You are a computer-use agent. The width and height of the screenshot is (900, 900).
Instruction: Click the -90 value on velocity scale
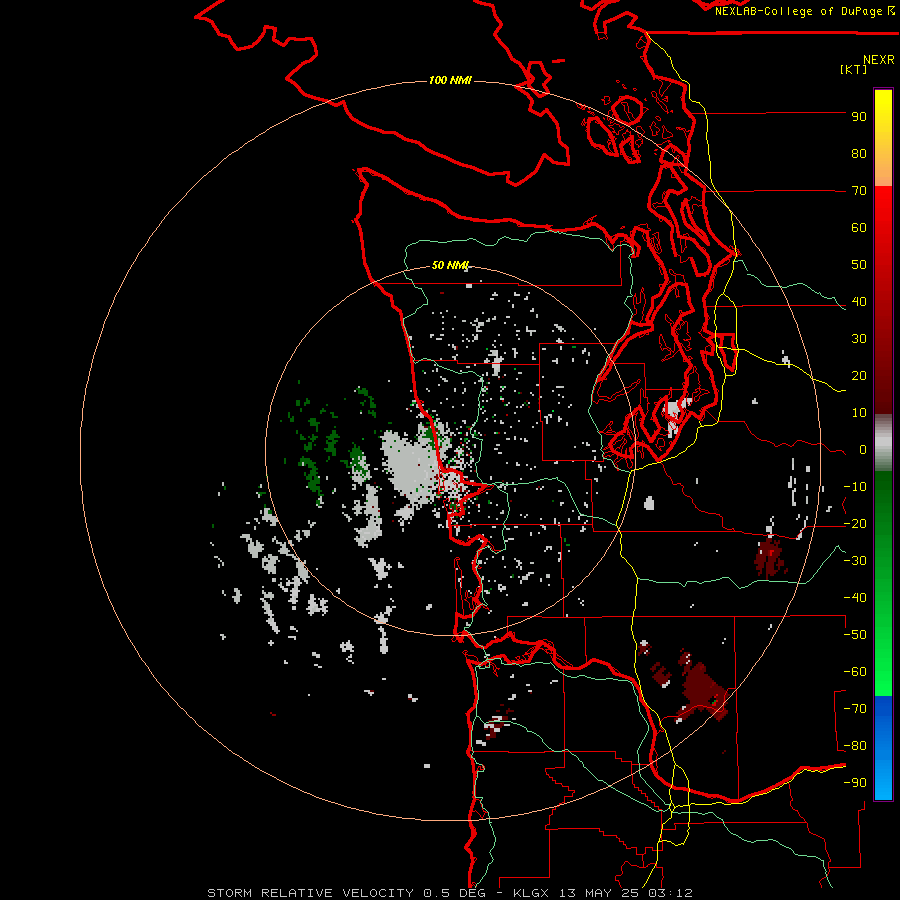pyautogui.click(x=855, y=783)
